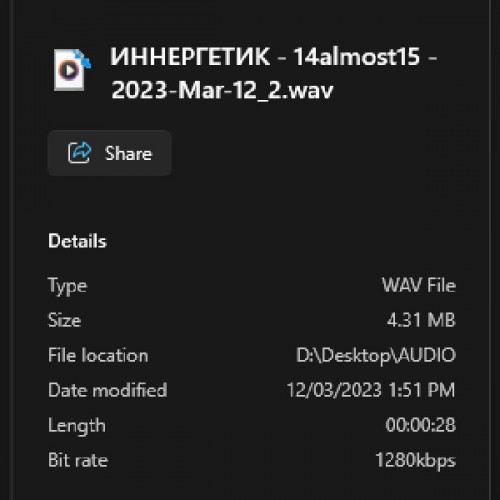This screenshot has height=500, width=500.
Task: Click the WAV media file icon
Action: (x=72, y=70)
